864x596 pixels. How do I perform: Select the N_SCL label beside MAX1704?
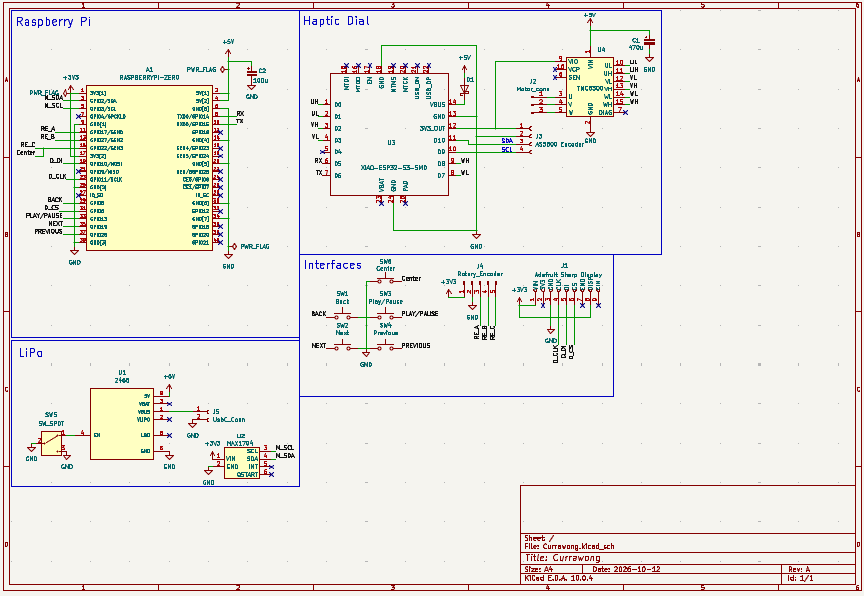pyautogui.click(x=285, y=448)
